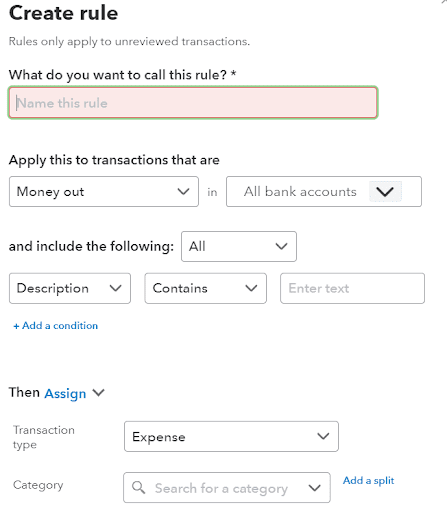Open the Expense transaction type dropdown

(231, 436)
